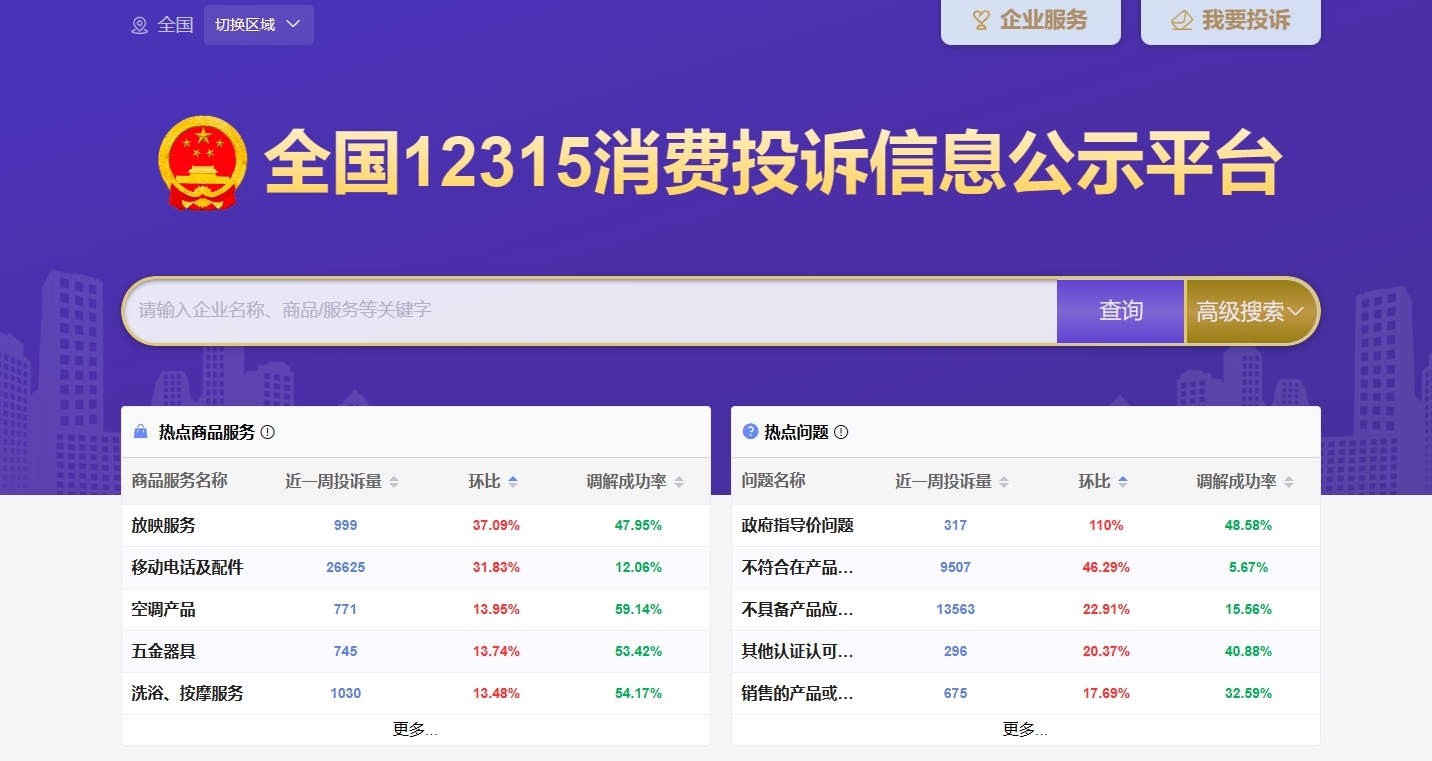The height and width of the screenshot is (761, 1432).
Task: Click the location pin icon beside 全国
Action: 140,25
